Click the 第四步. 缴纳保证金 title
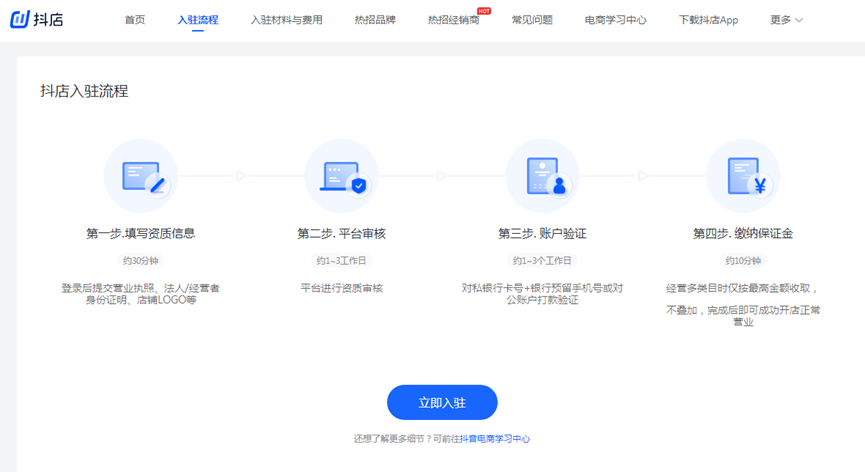The width and height of the screenshot is (865, 472). point(743,234)
